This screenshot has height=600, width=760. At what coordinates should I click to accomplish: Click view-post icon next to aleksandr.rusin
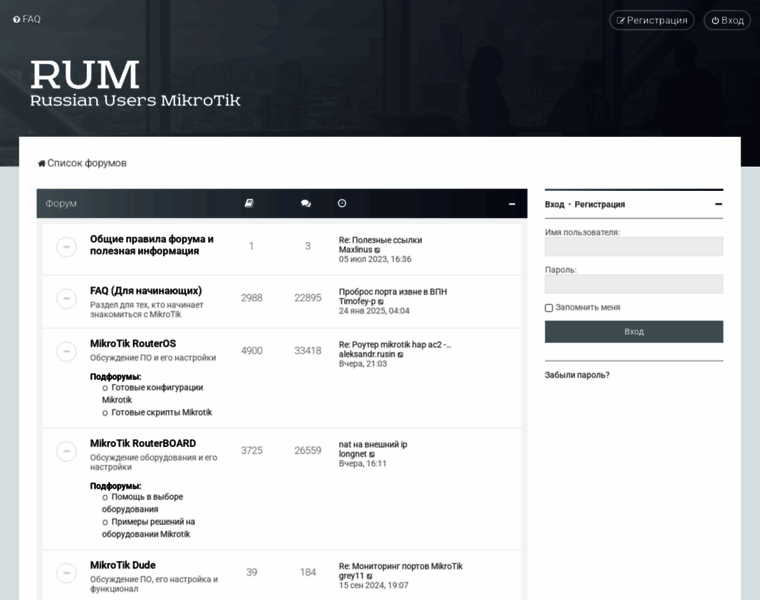click(x=400, y=355)
